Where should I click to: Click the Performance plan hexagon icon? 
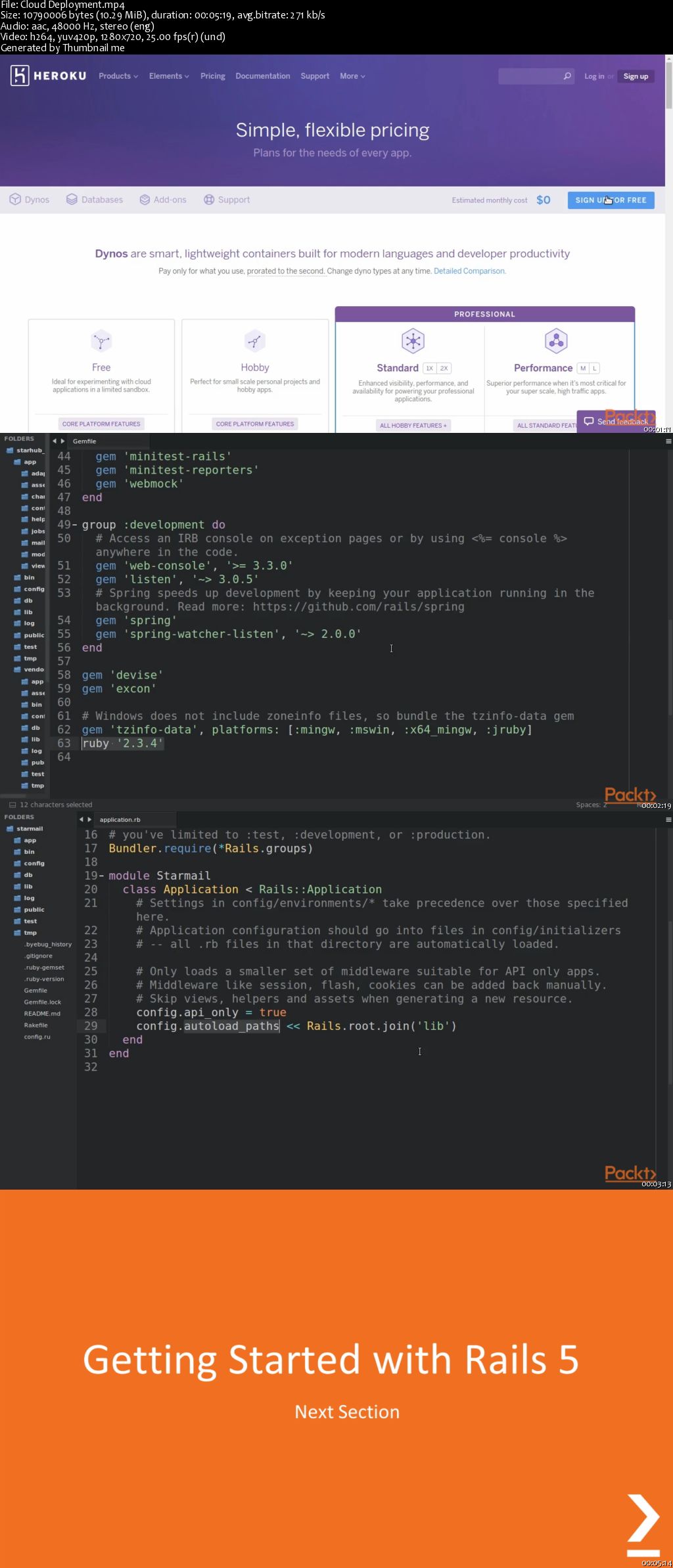[556, 340]
